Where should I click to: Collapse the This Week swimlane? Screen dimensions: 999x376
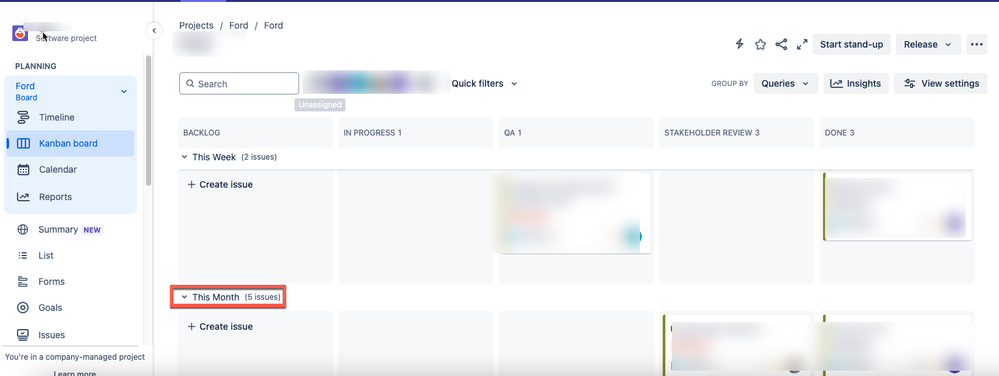coord(185,157)
